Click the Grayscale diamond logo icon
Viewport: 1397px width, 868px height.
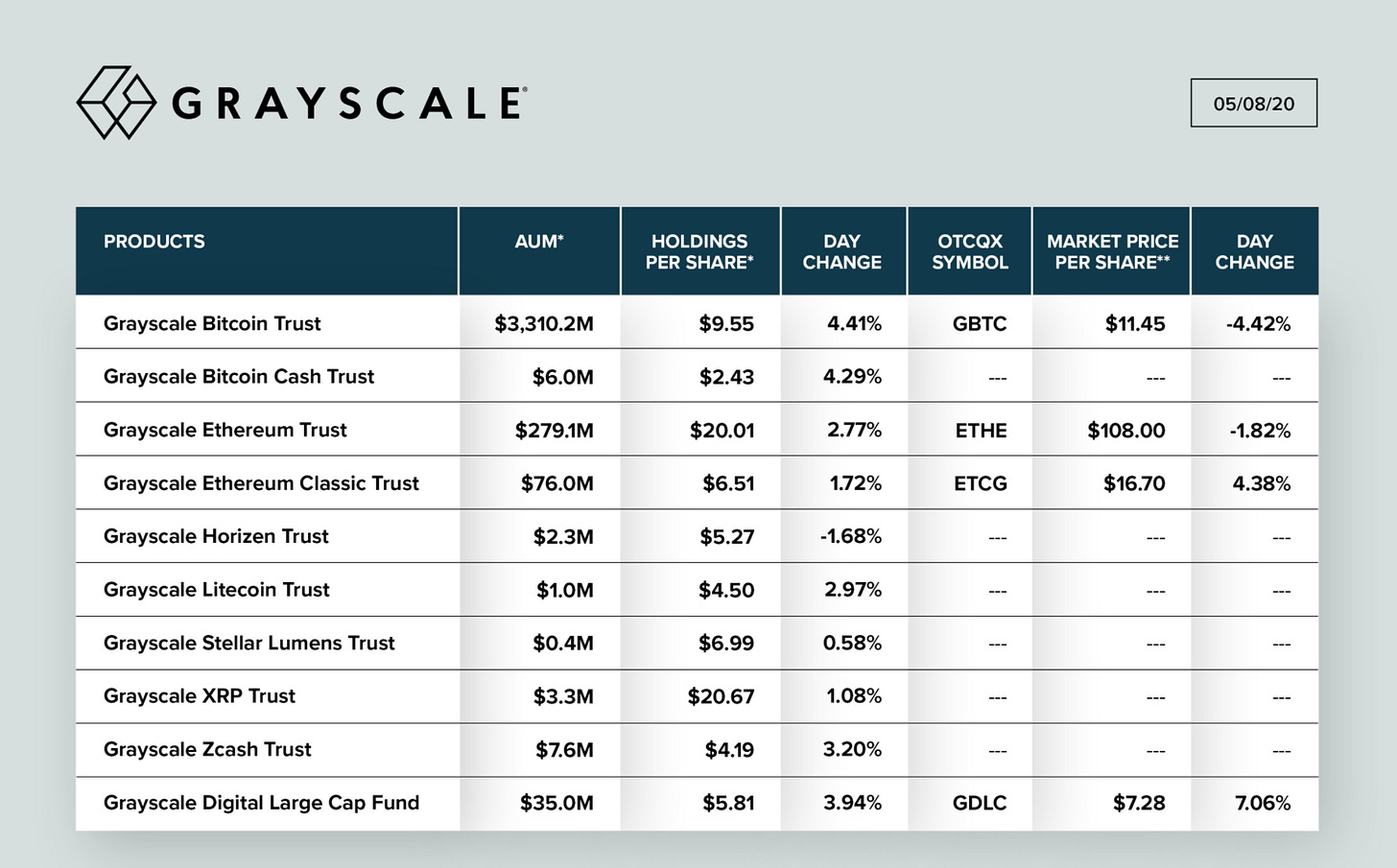[x=116, y=103]
